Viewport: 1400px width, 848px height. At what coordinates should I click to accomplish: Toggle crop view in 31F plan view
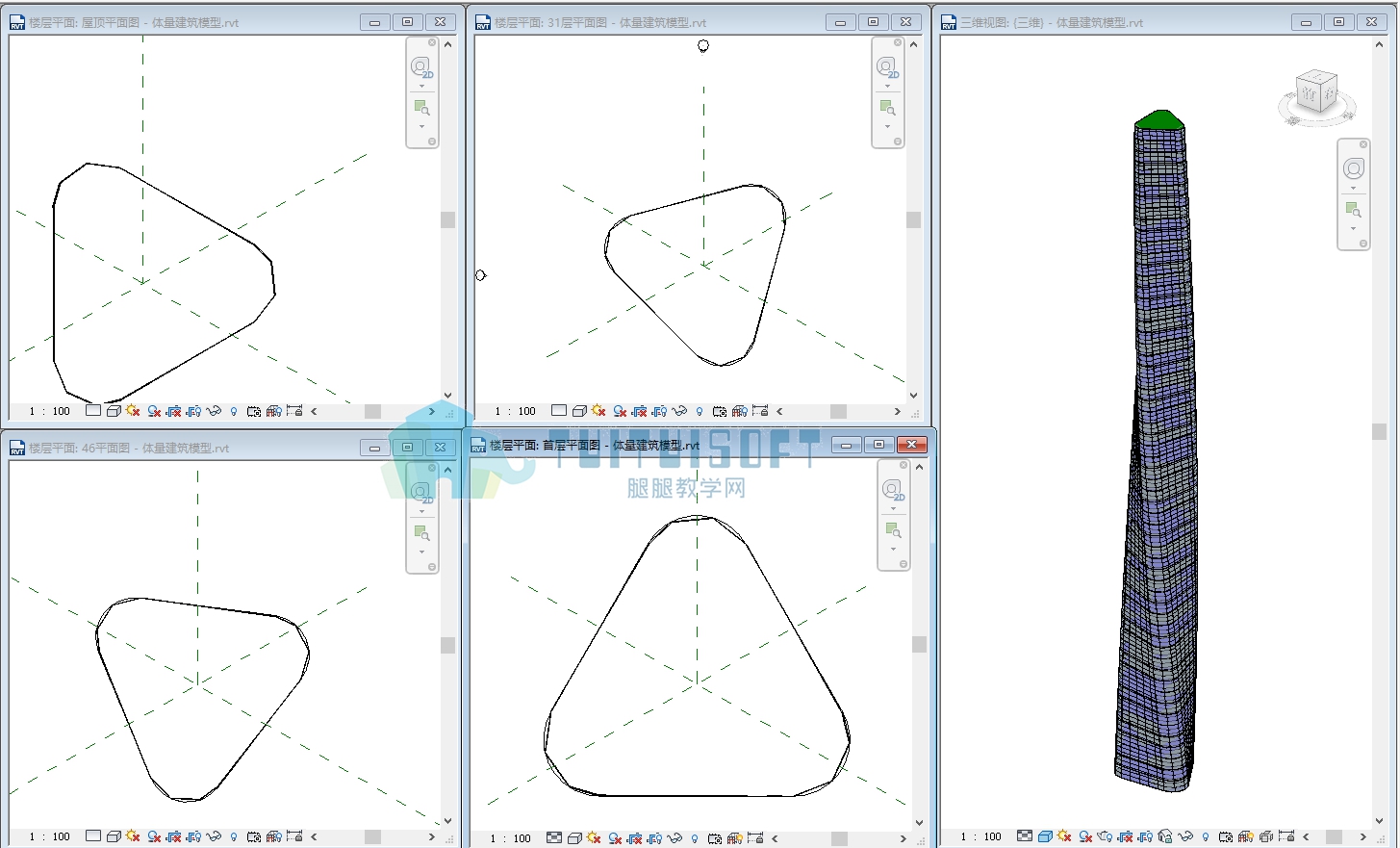pos(639,411)
